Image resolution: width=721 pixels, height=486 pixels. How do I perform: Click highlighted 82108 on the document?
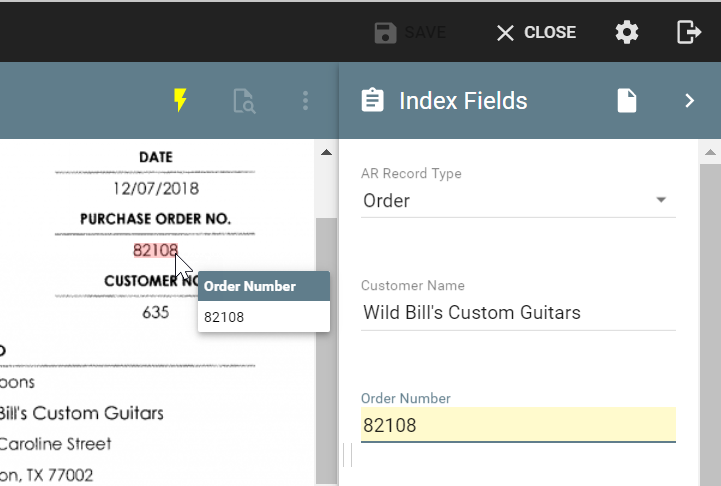click(x=155, y=250)
